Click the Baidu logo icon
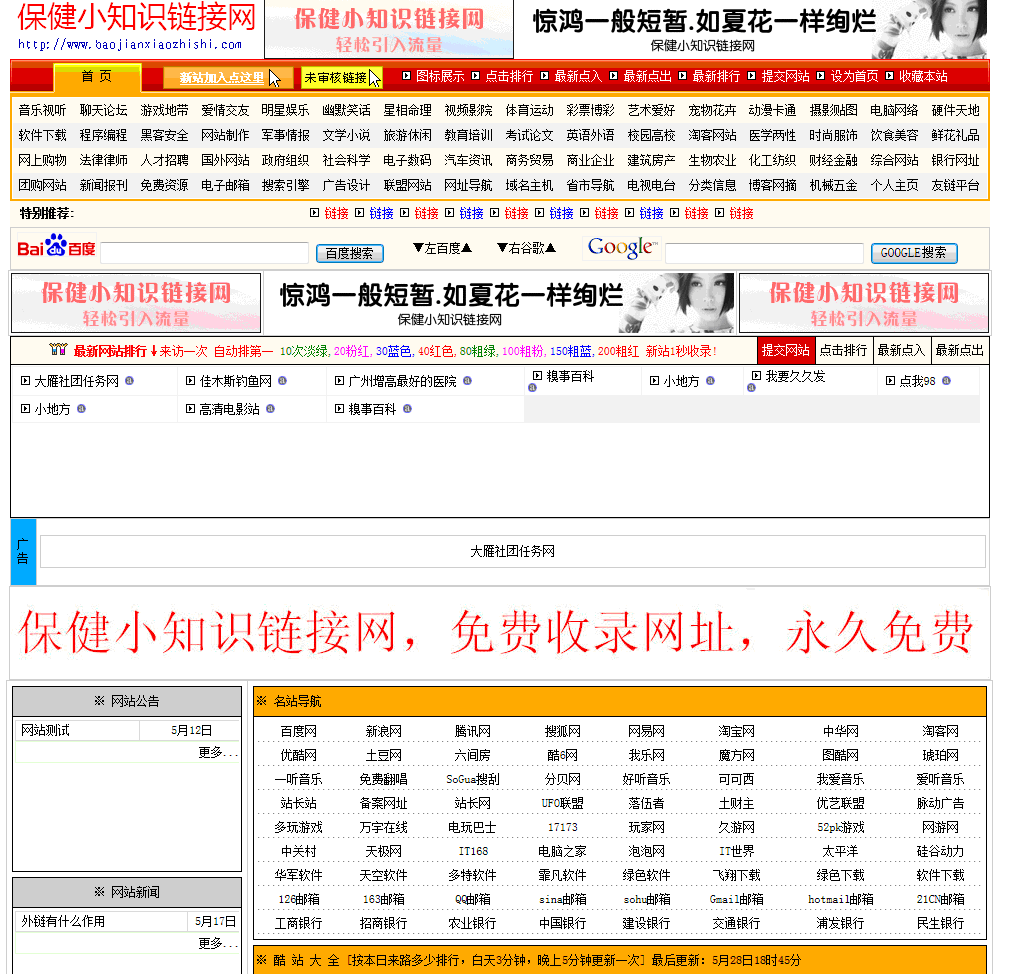 55,247
